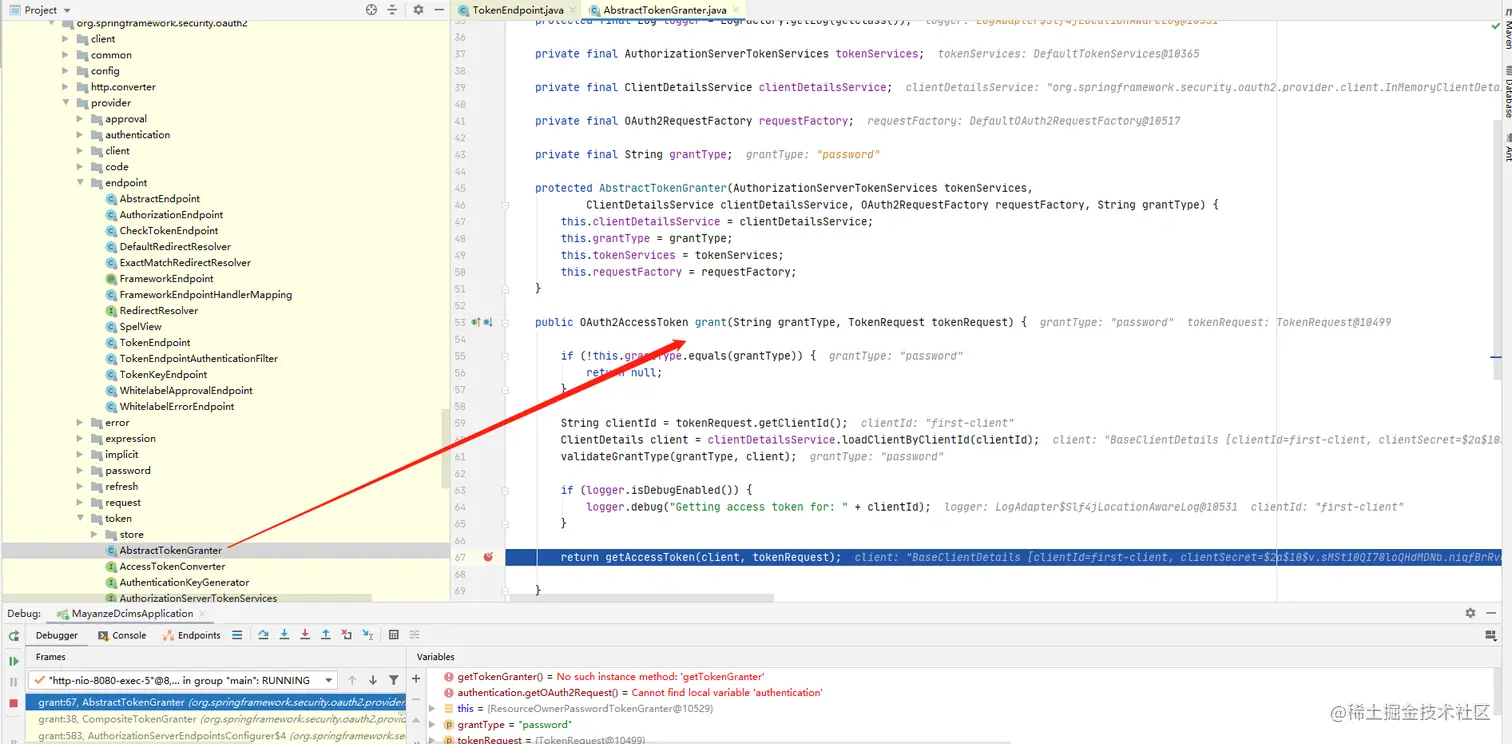This screenshot has height=744, width=1512.
Task: Open Project panel settings gear
Action: [418, 10]
